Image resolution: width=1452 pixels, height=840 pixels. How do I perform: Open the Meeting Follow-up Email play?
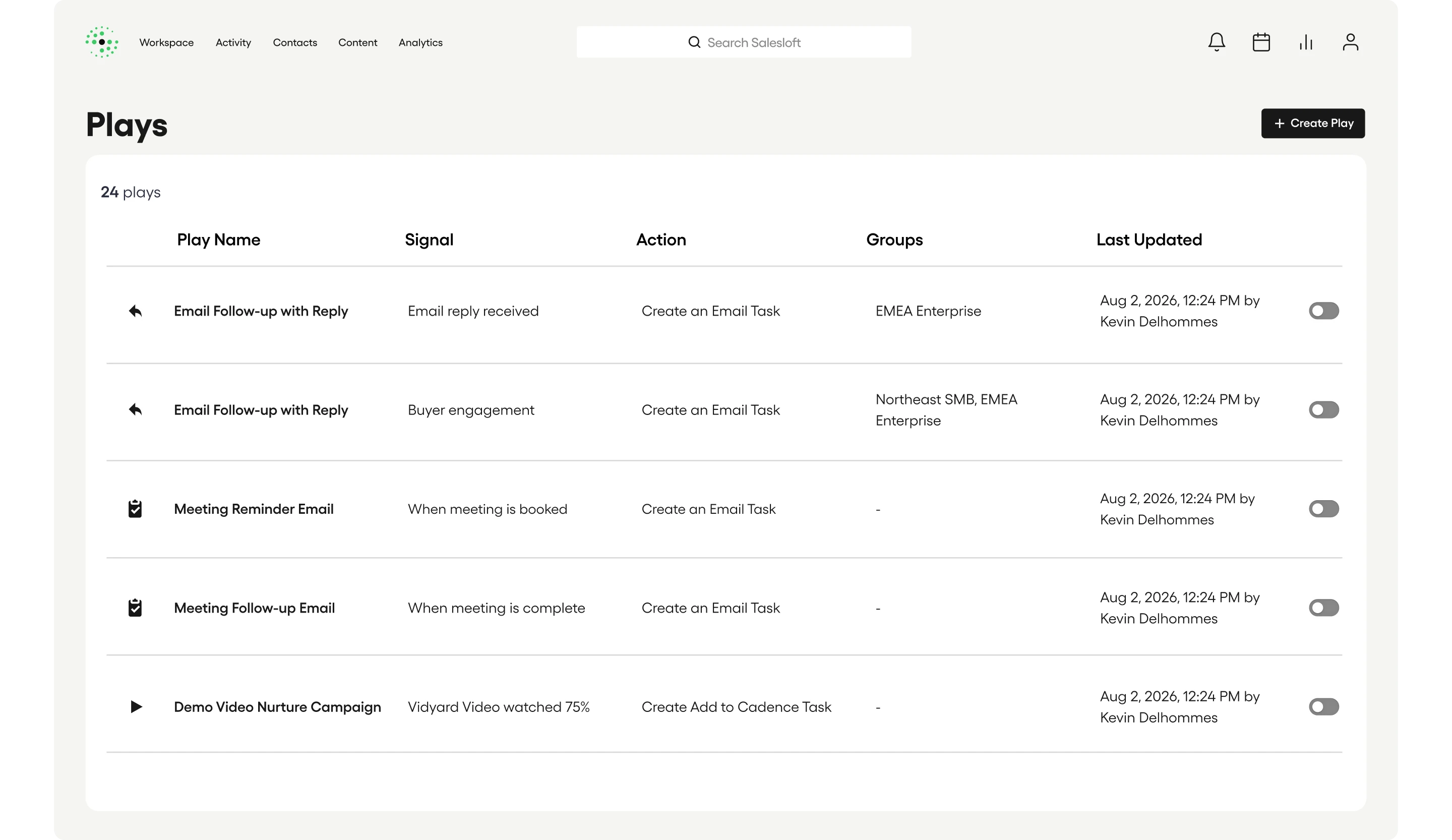coord(254,608)
